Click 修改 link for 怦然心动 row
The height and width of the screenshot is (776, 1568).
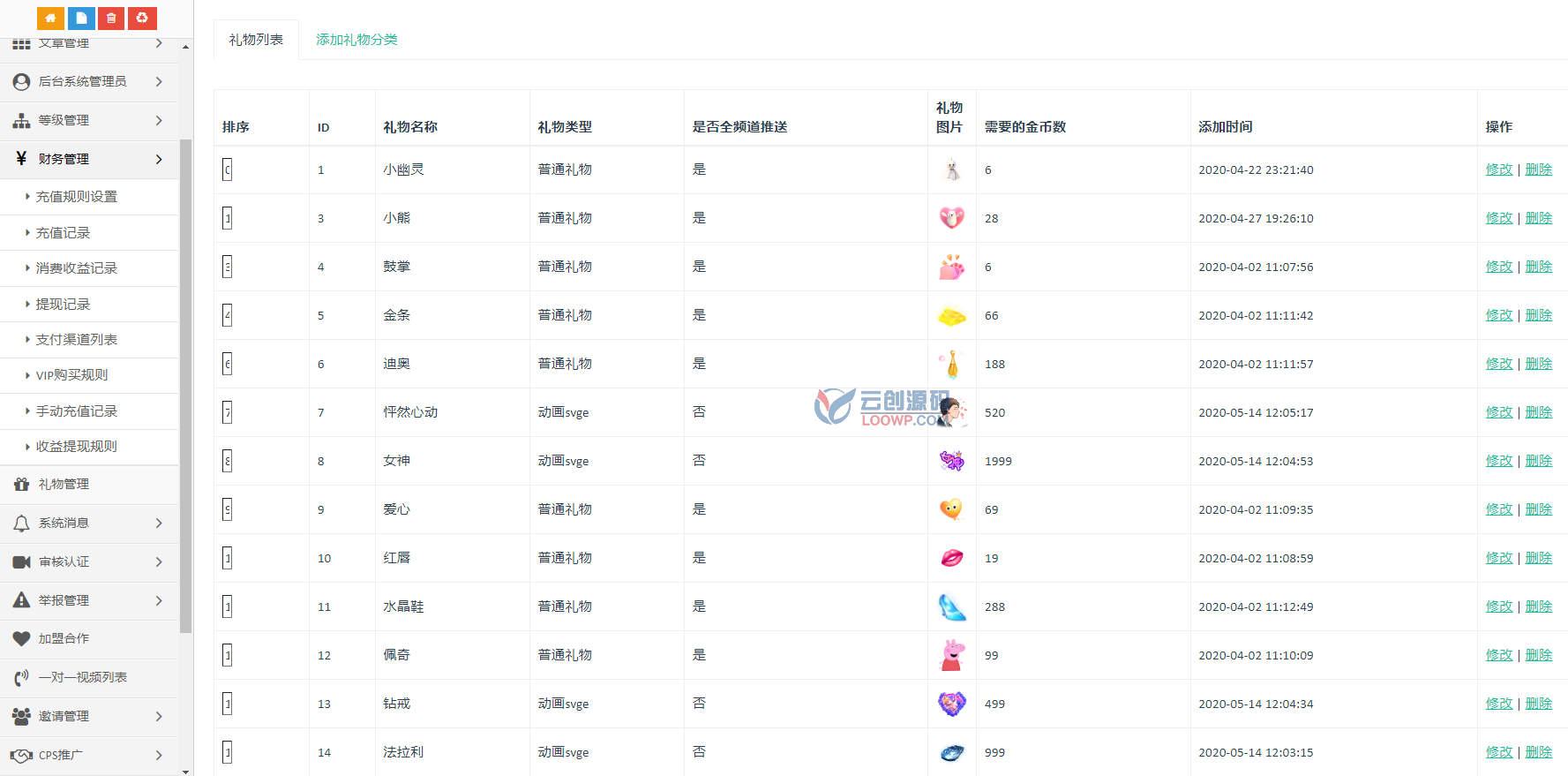(x=1498, y=412)
